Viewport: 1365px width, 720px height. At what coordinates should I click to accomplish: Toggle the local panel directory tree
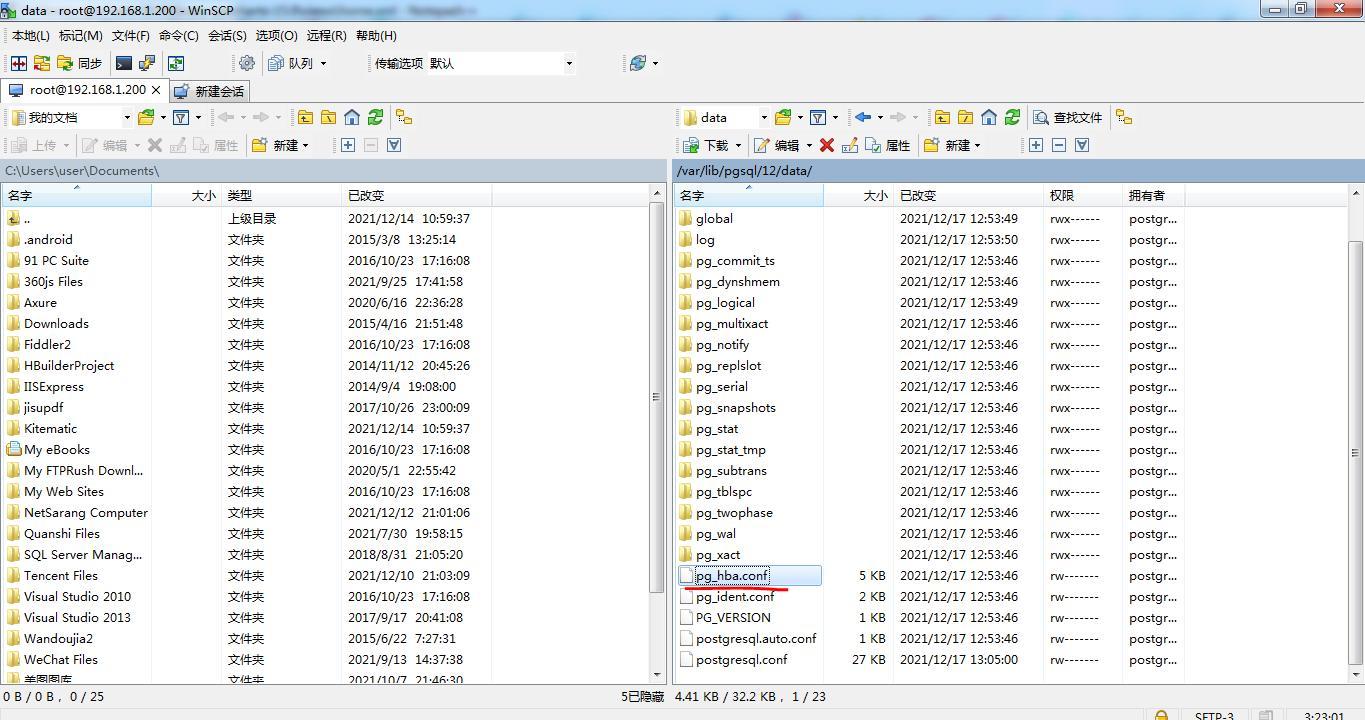click(x=404, y=117)
